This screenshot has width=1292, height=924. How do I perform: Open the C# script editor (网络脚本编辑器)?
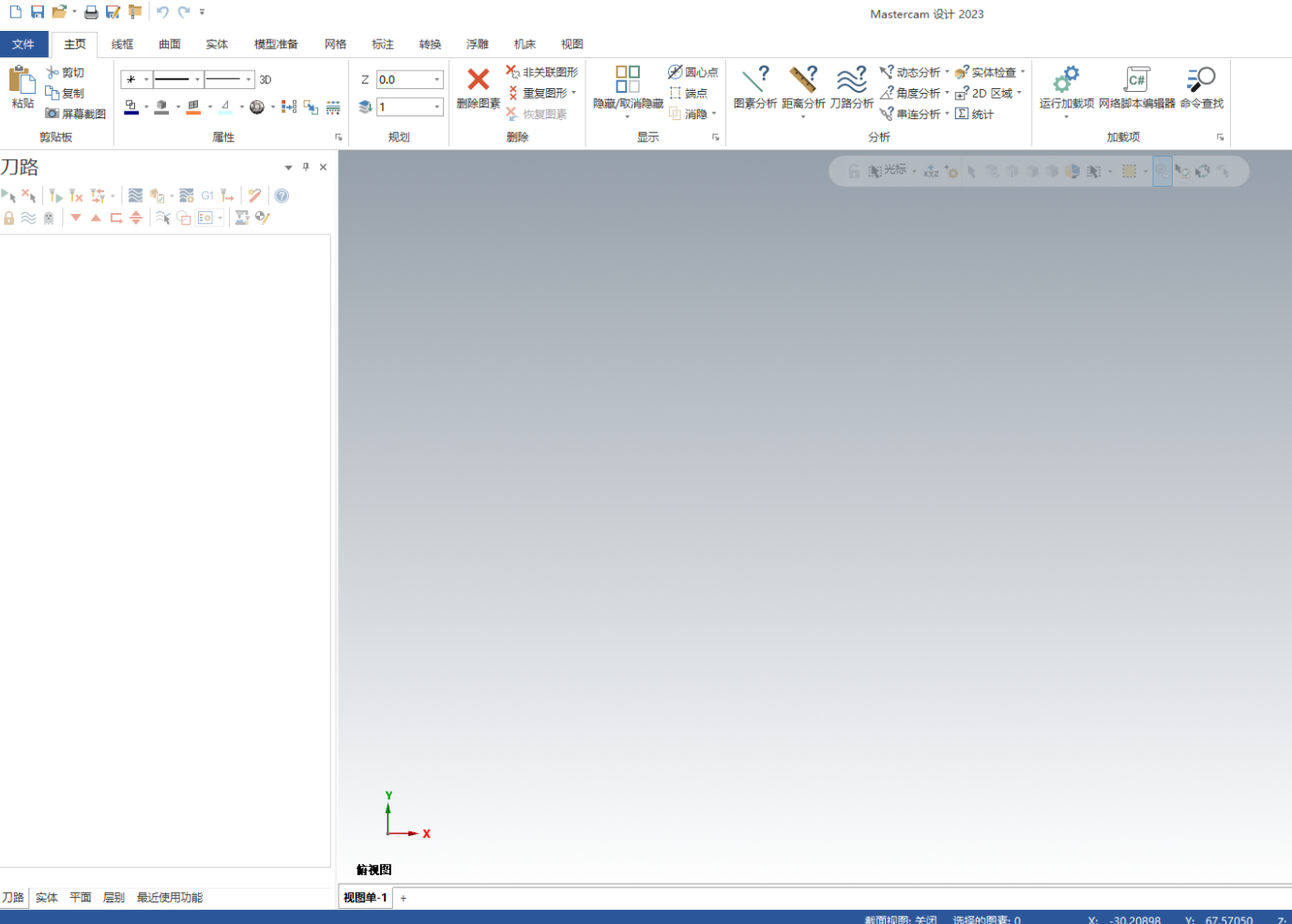(x=1136, y=81)
